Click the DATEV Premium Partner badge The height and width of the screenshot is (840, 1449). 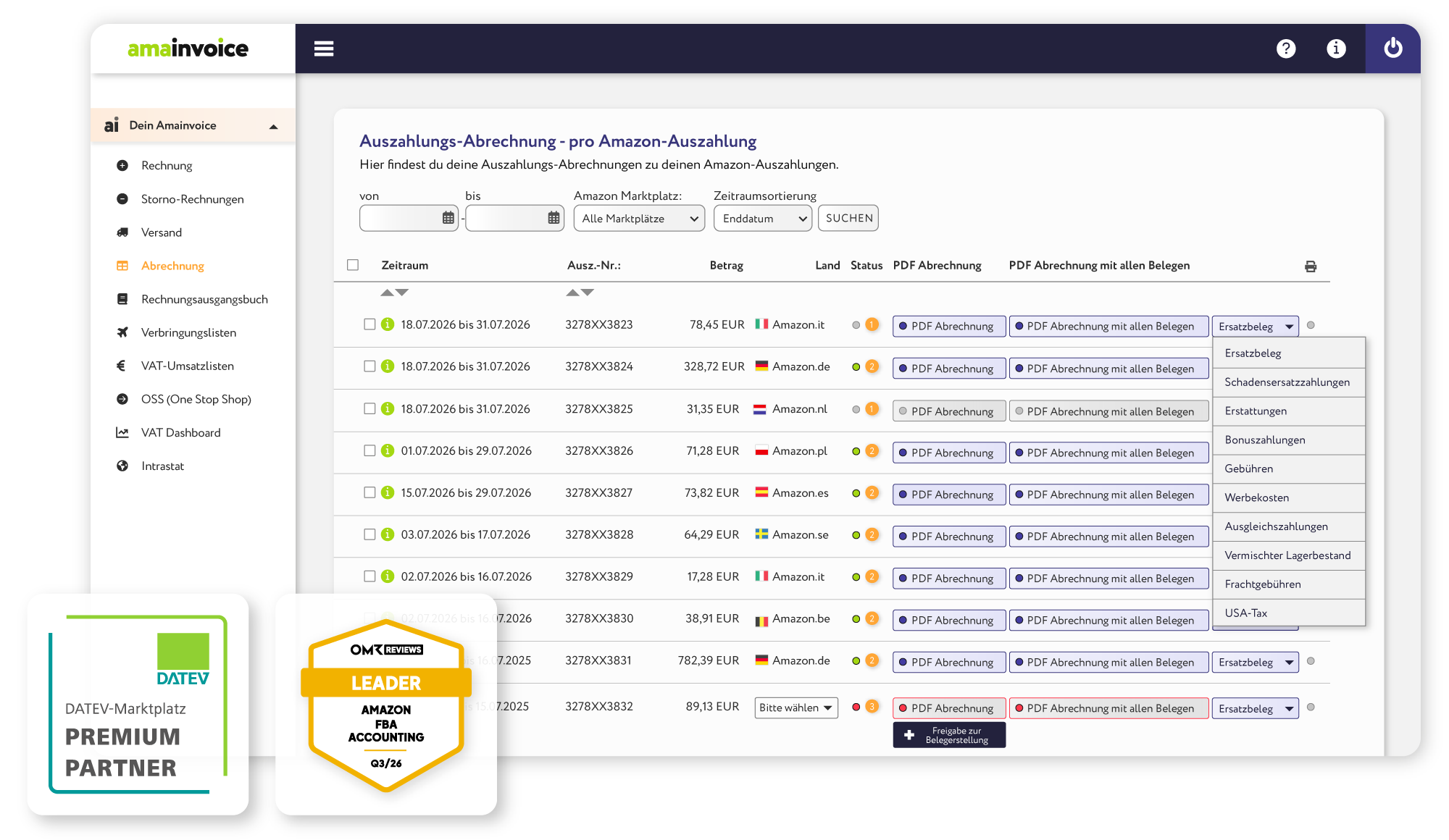(x=138, y=704)
